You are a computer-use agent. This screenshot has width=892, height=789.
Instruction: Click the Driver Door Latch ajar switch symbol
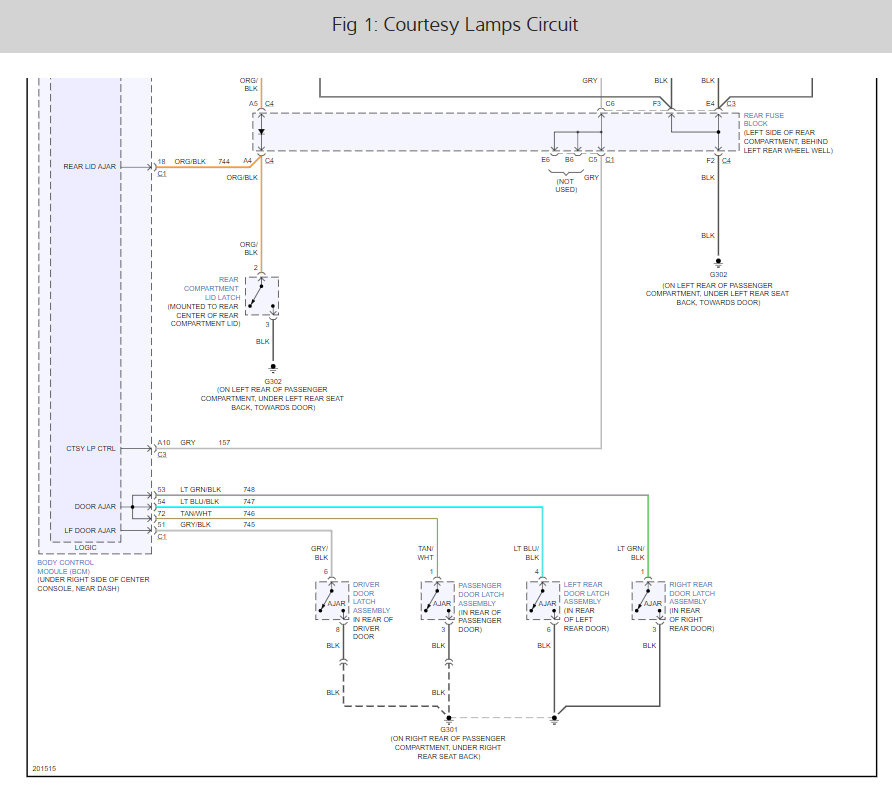(332, 600)
